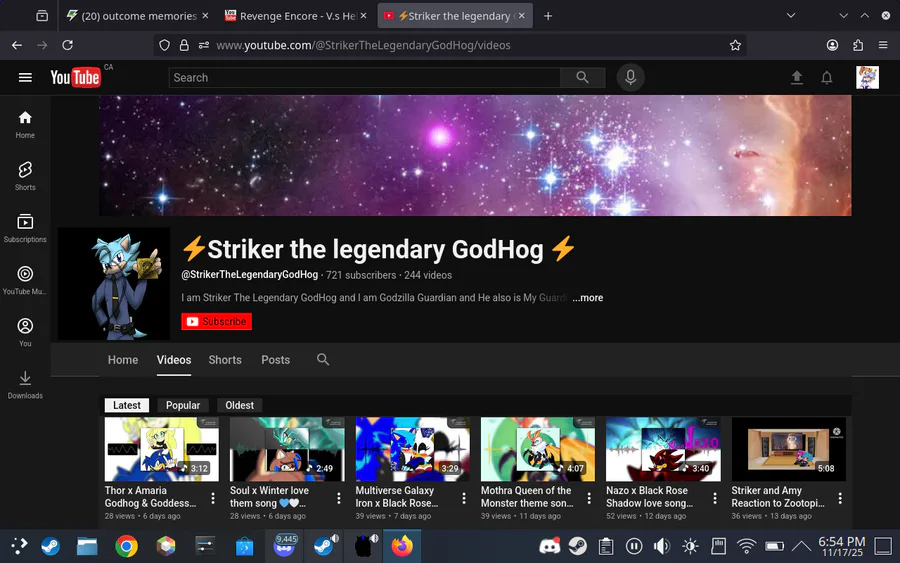Open the volume control in system tray
900x563 pixels.
(x=662, y=546)
